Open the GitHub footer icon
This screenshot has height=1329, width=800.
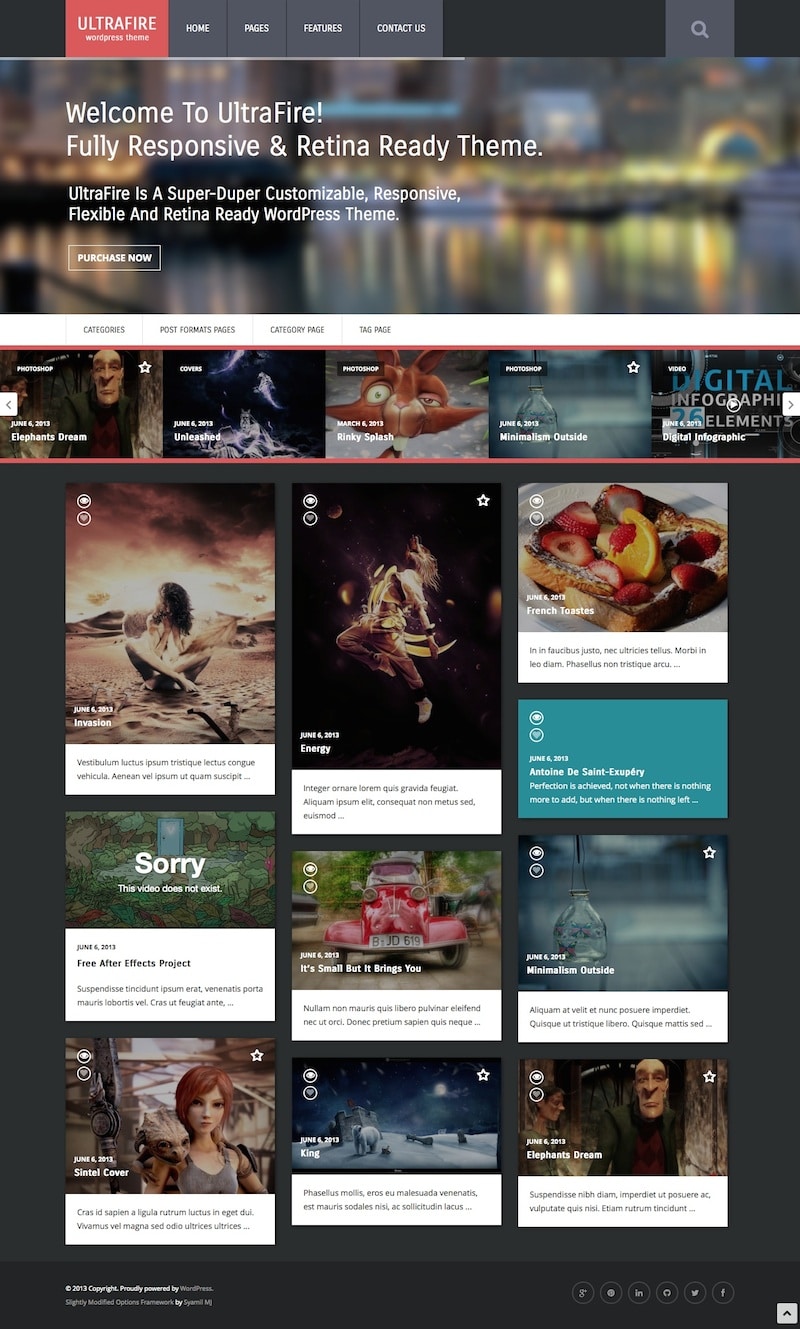(x=667, y=1293)
